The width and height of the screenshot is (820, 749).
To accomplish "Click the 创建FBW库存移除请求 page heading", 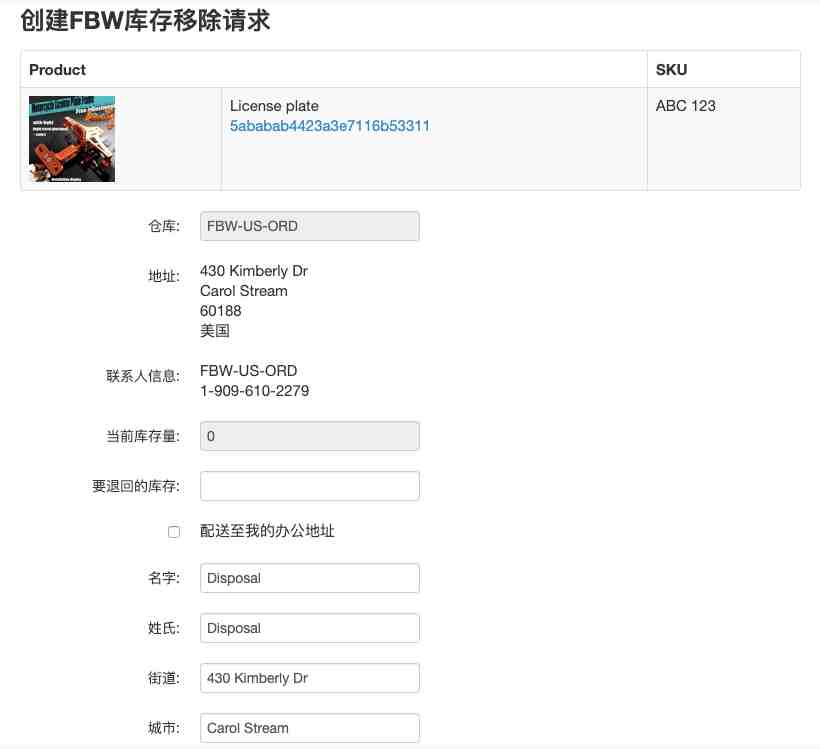I will point(146,21).
